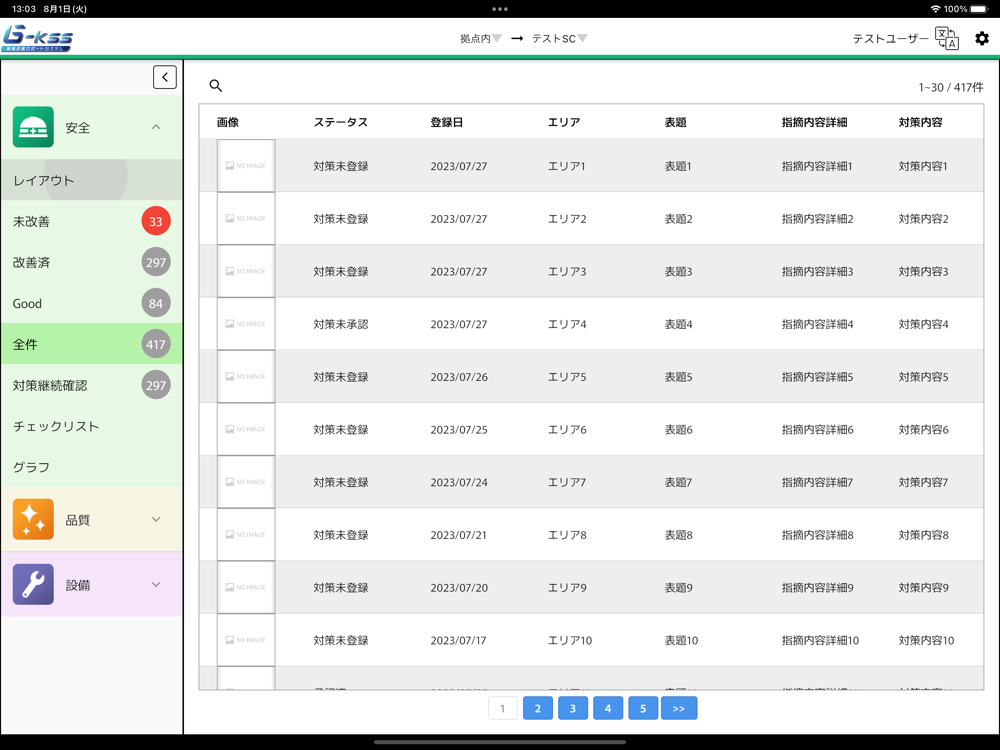The width and height of the screenshot is (1000, 750).
Task: Click the red 33 badge
Action: click(156, 221)
